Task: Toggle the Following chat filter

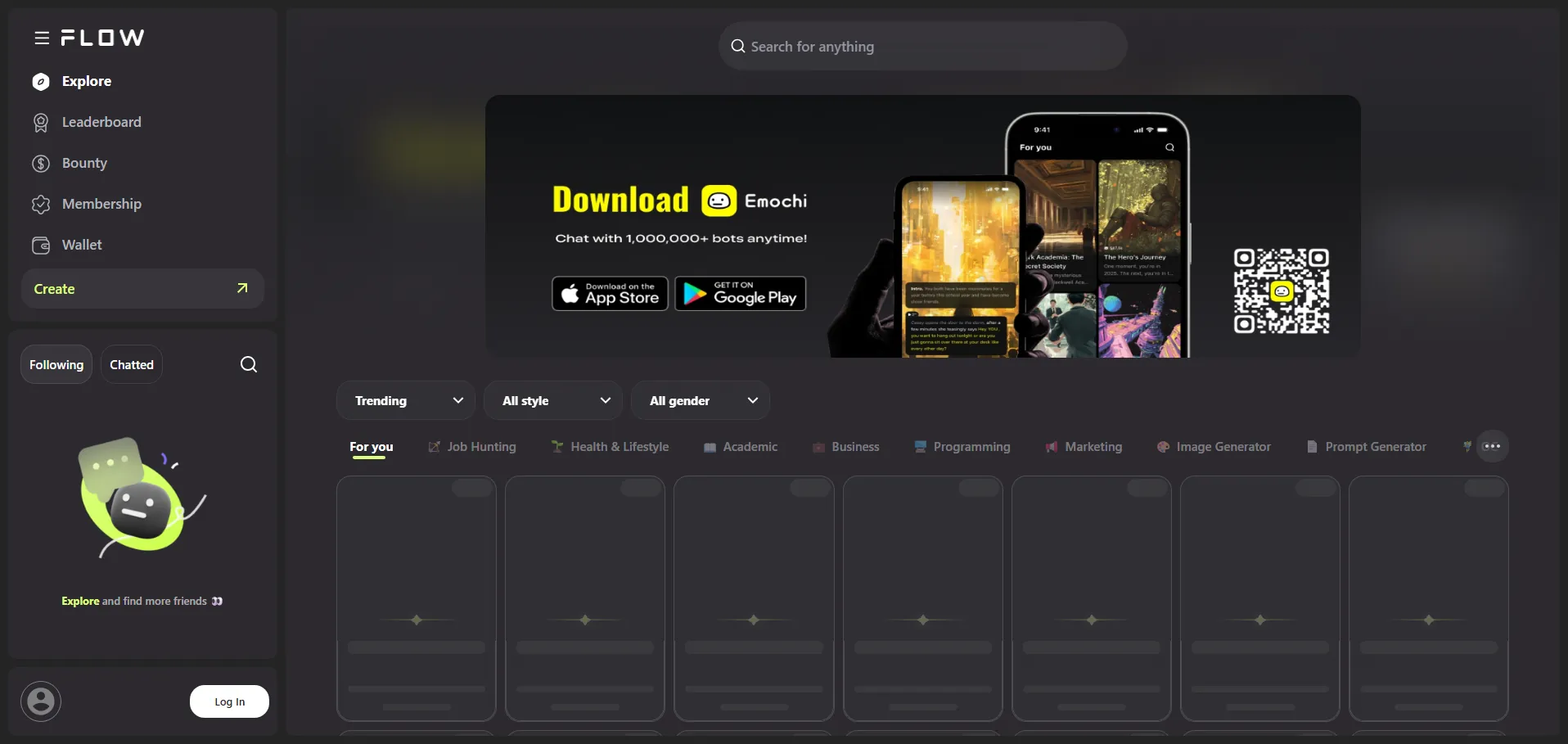Action: (x=56, y=364)
